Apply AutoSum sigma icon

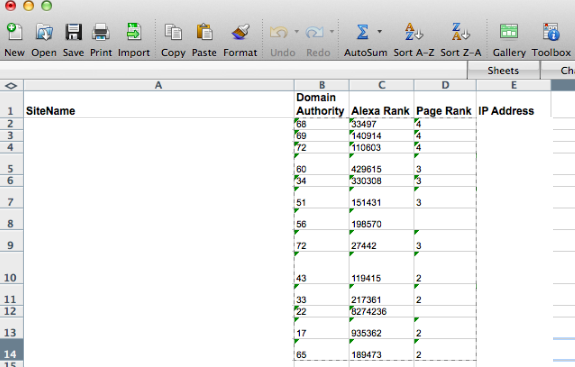[x=362, y=32]
